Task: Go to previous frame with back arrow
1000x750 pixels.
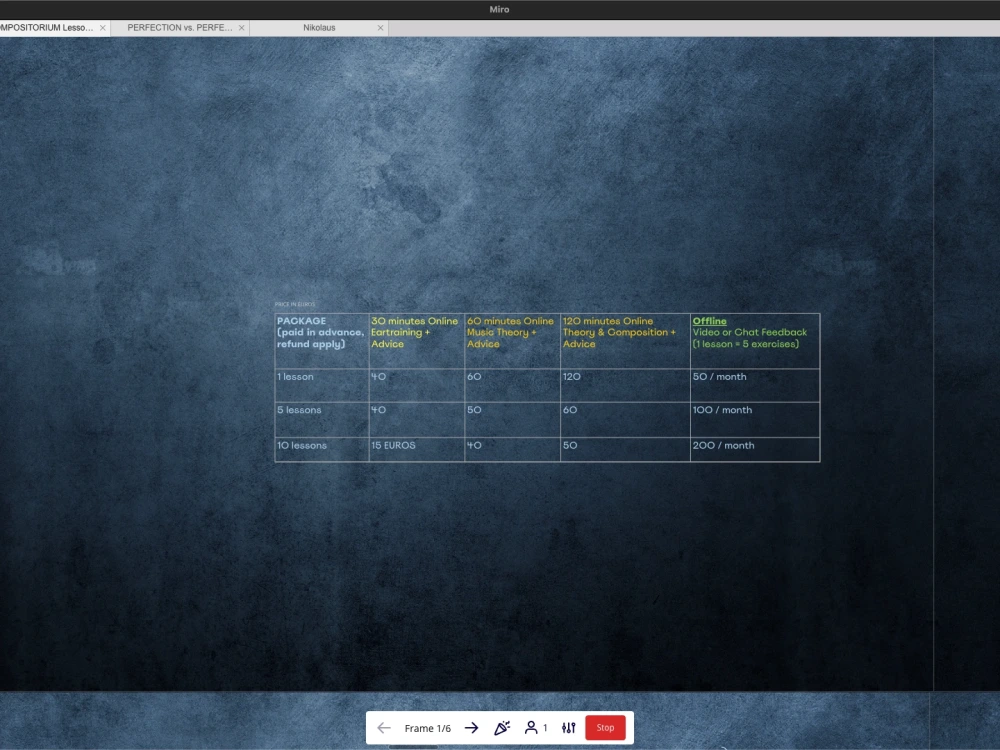Action: (x=383, y=728)
